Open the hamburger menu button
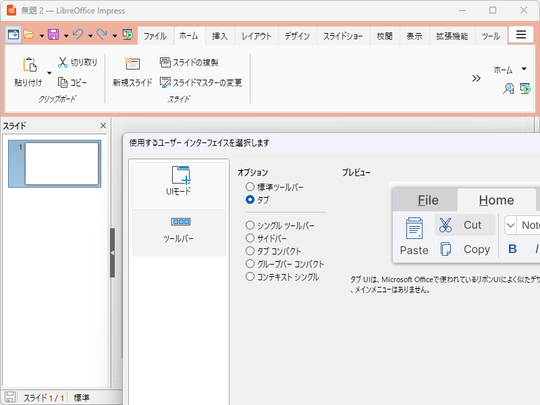 click(x=521, y=34)
